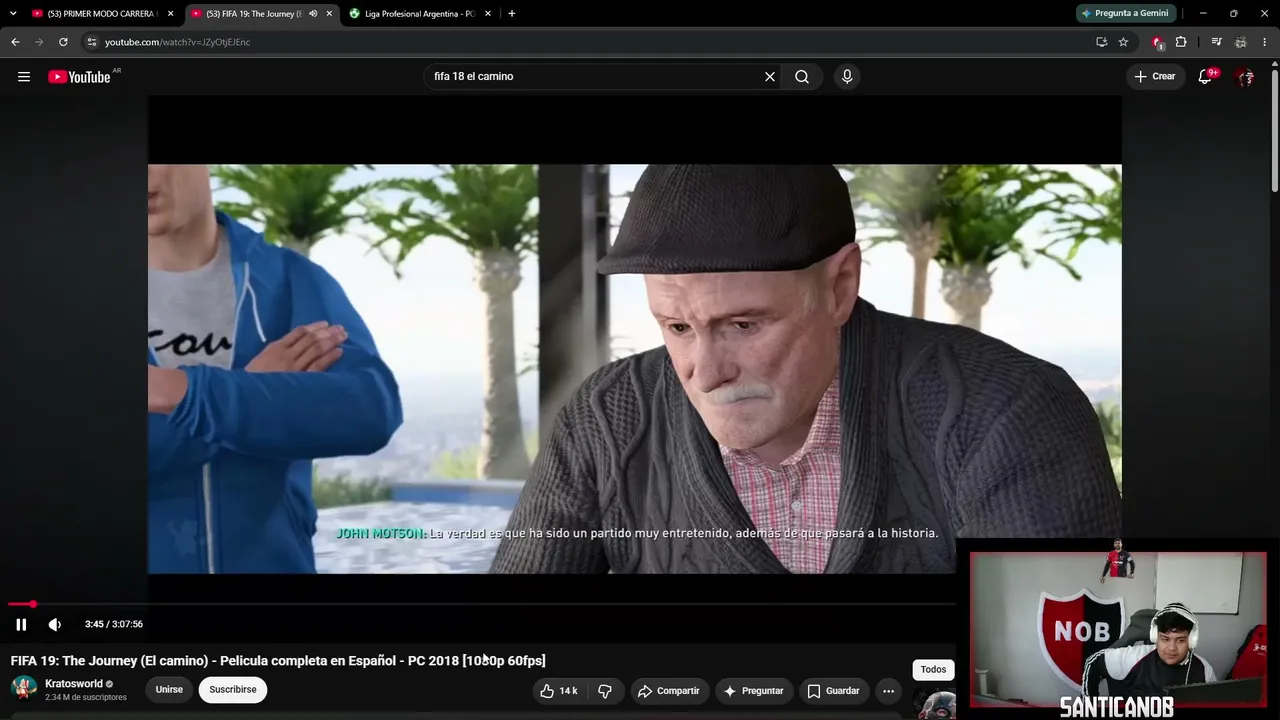This screenshot has width=1280, height=720.
Task: Open the YouTube account avatar menu
Action: point(1245,77)
